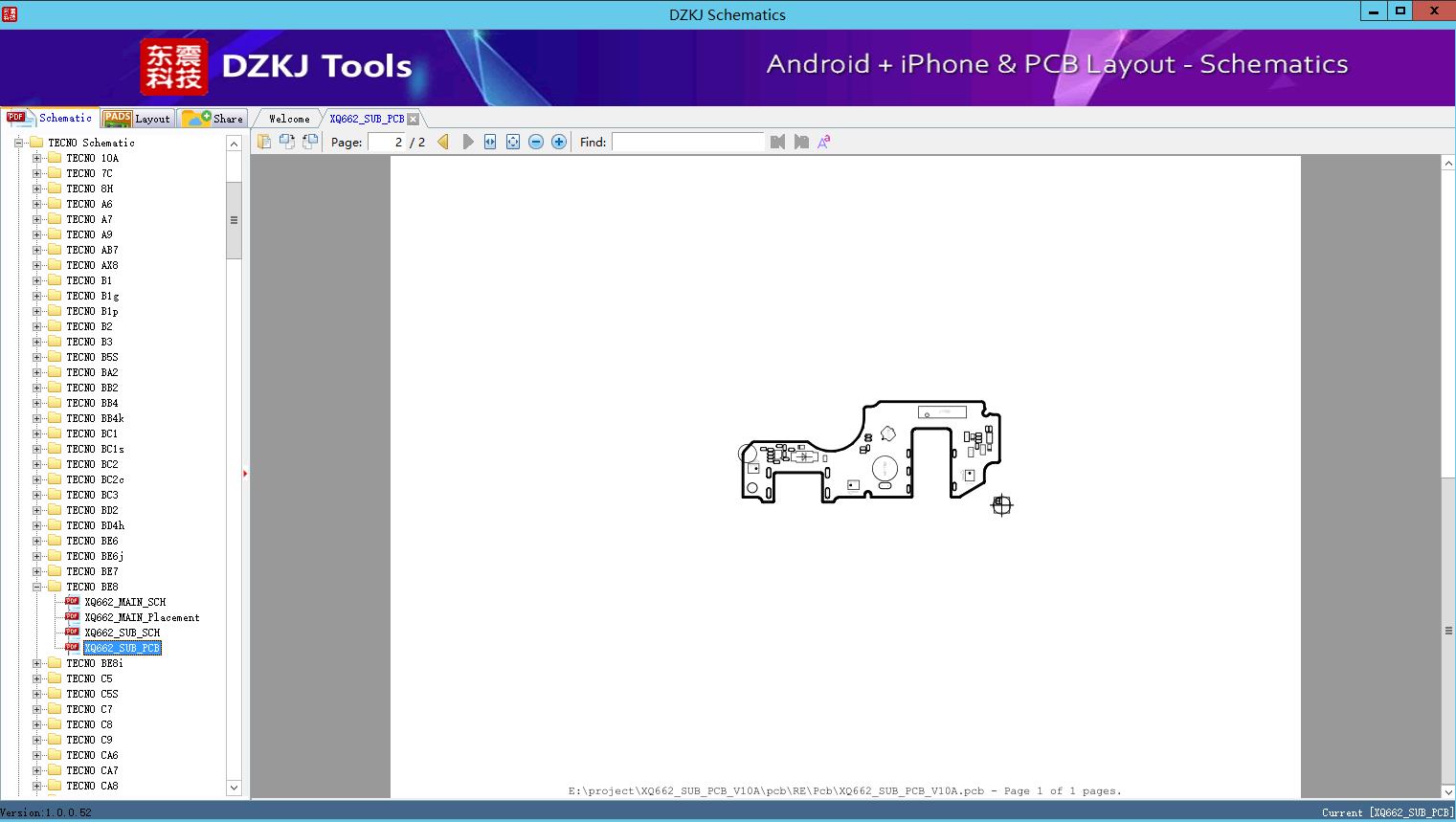
Task: Open the Welcome tab
Action: tap(289, 119)
